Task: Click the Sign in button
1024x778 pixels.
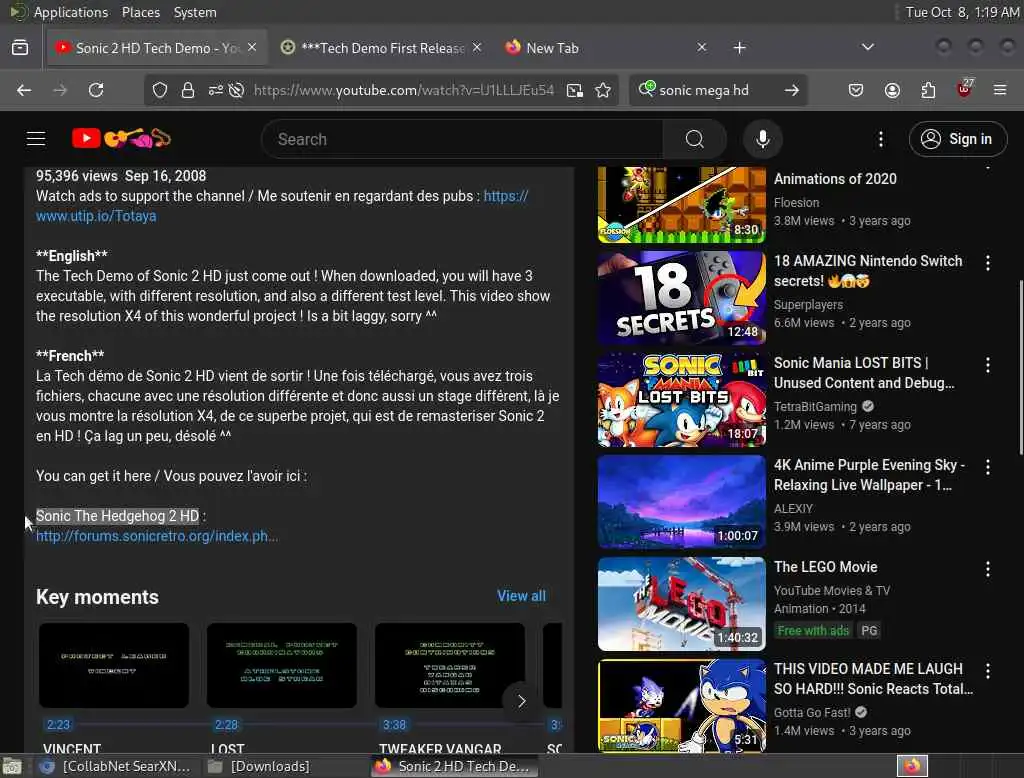Action: tap(957, 138)
